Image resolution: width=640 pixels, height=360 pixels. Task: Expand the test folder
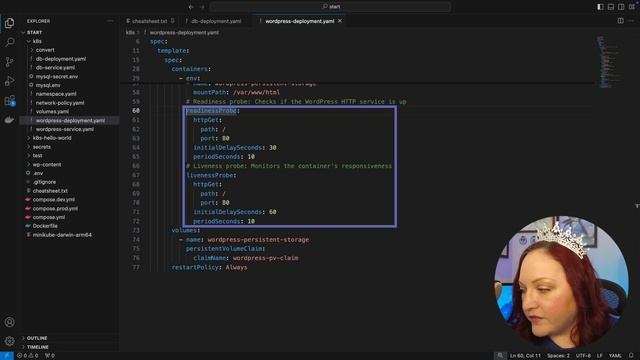37,156
